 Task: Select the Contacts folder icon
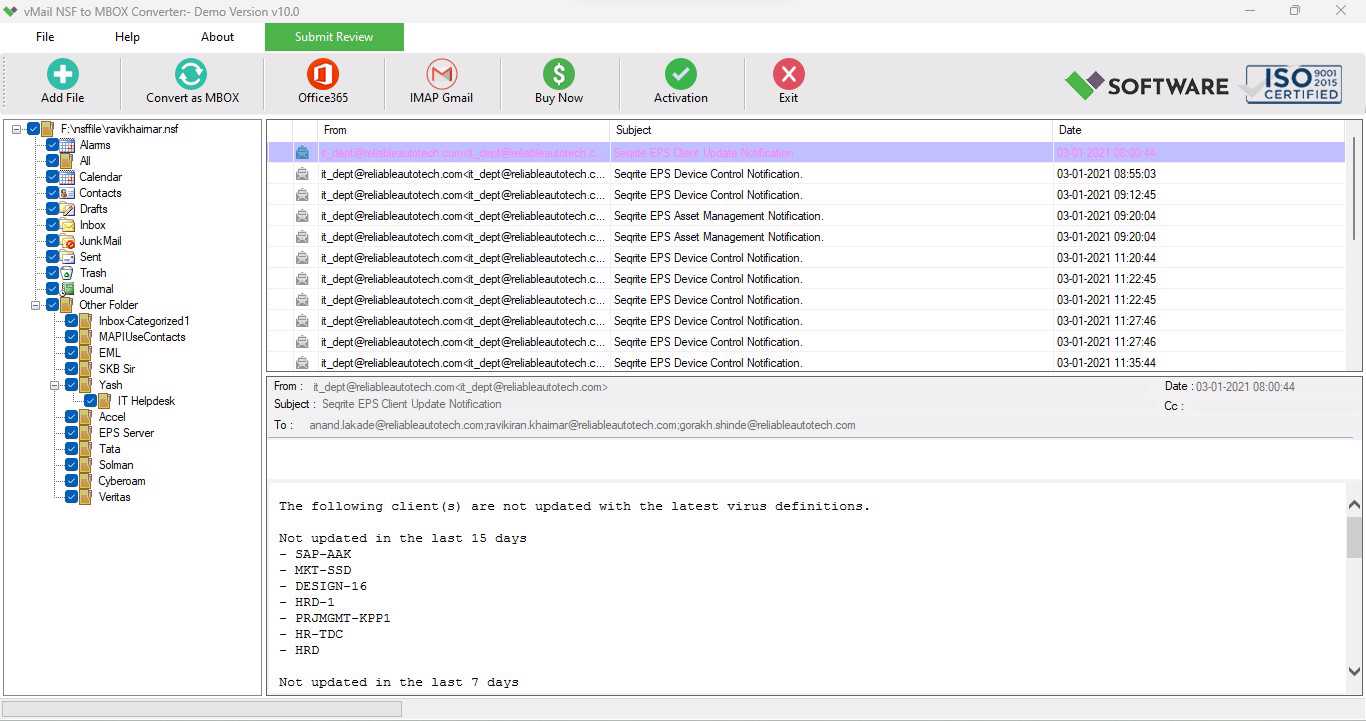click(68, 193)
